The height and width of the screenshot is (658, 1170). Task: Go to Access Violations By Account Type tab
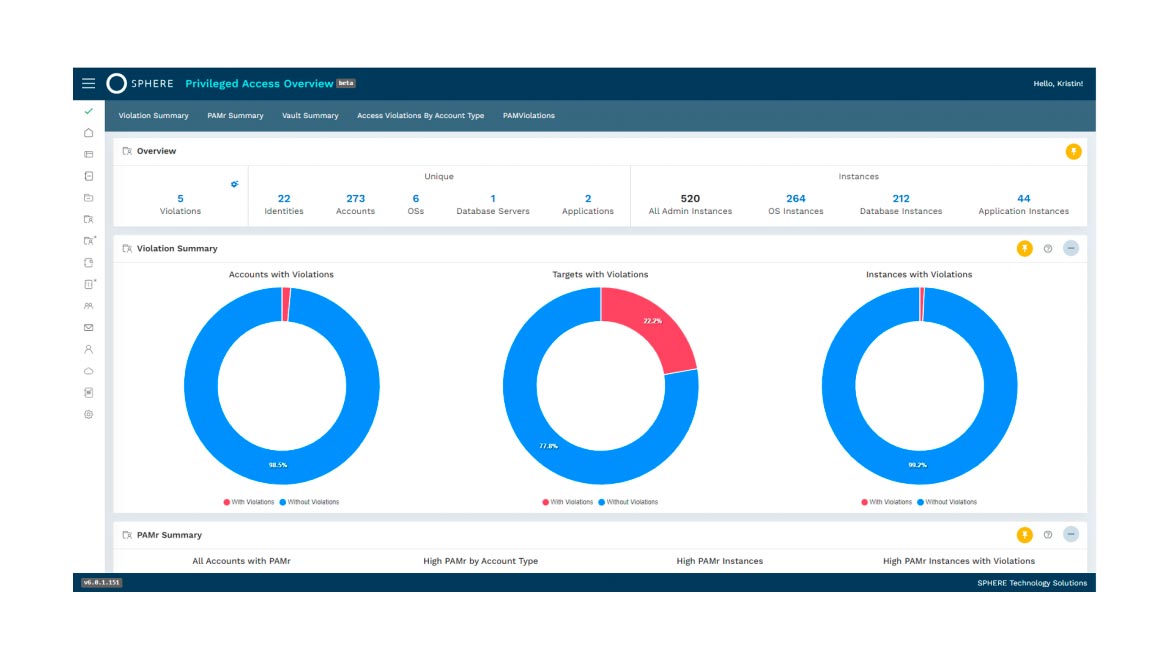tap(420, 116)
